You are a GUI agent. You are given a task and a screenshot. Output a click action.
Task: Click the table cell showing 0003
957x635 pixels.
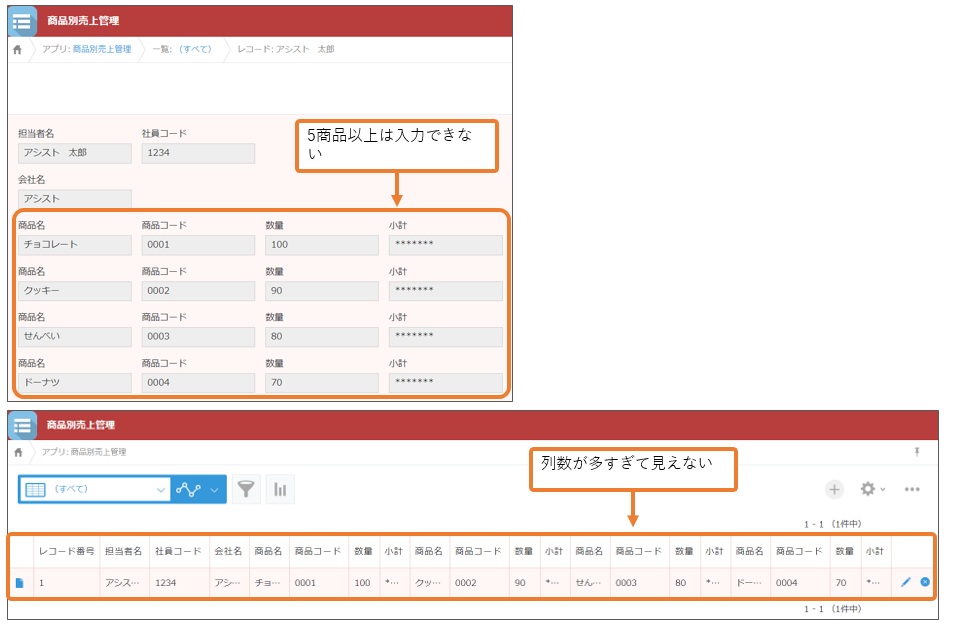[x=640, y=583]
